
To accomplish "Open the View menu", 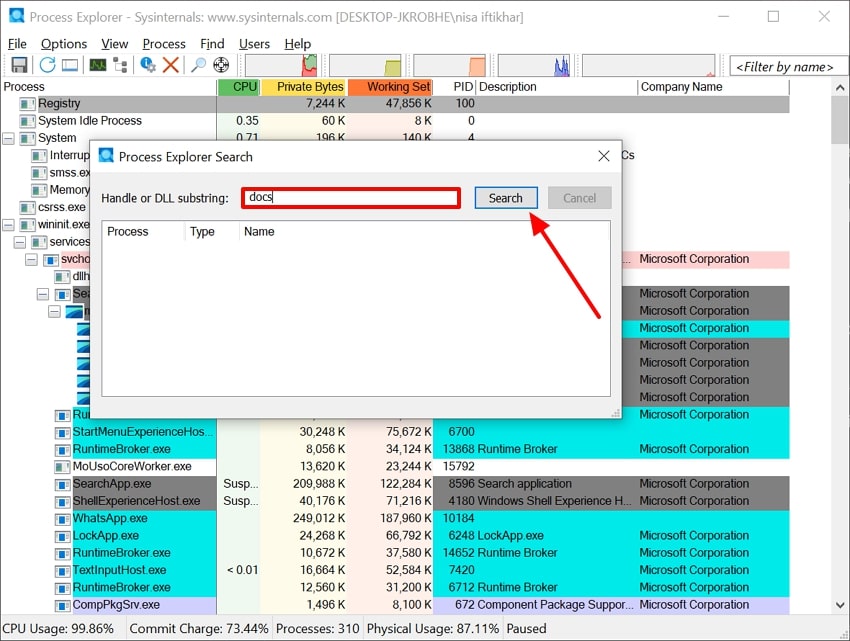I will pos(114,44).
